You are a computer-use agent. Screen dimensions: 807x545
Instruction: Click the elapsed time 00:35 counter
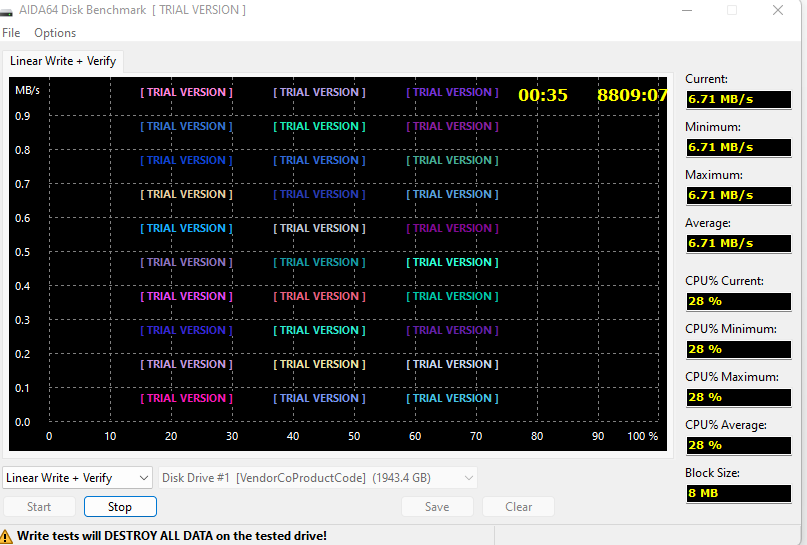[543, 96]
